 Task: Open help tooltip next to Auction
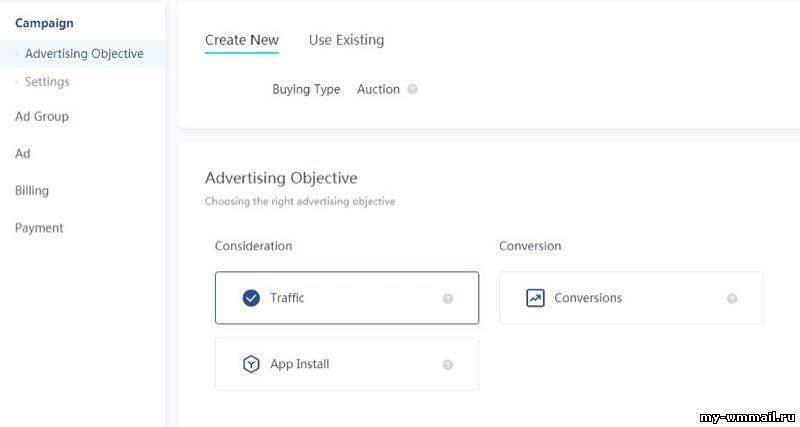(x=412, y=89)
